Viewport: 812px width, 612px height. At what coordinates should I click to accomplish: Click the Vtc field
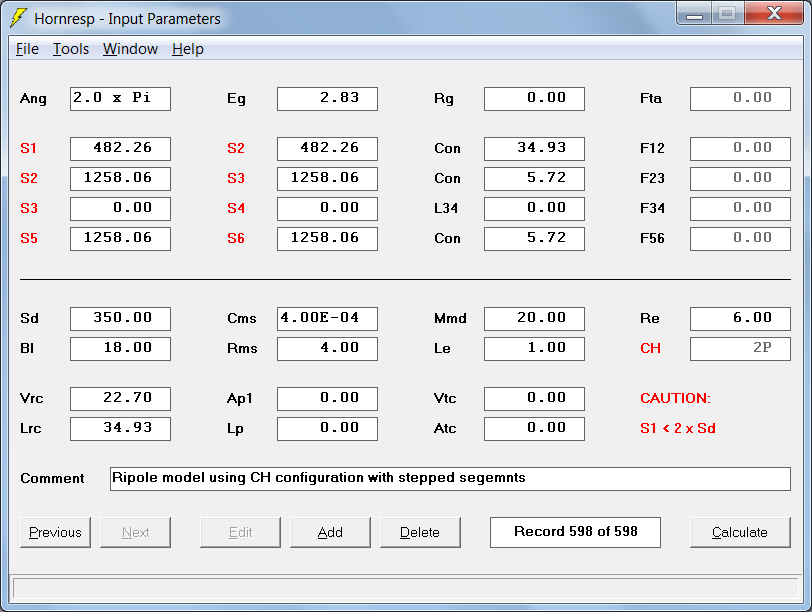coord(534,399)
